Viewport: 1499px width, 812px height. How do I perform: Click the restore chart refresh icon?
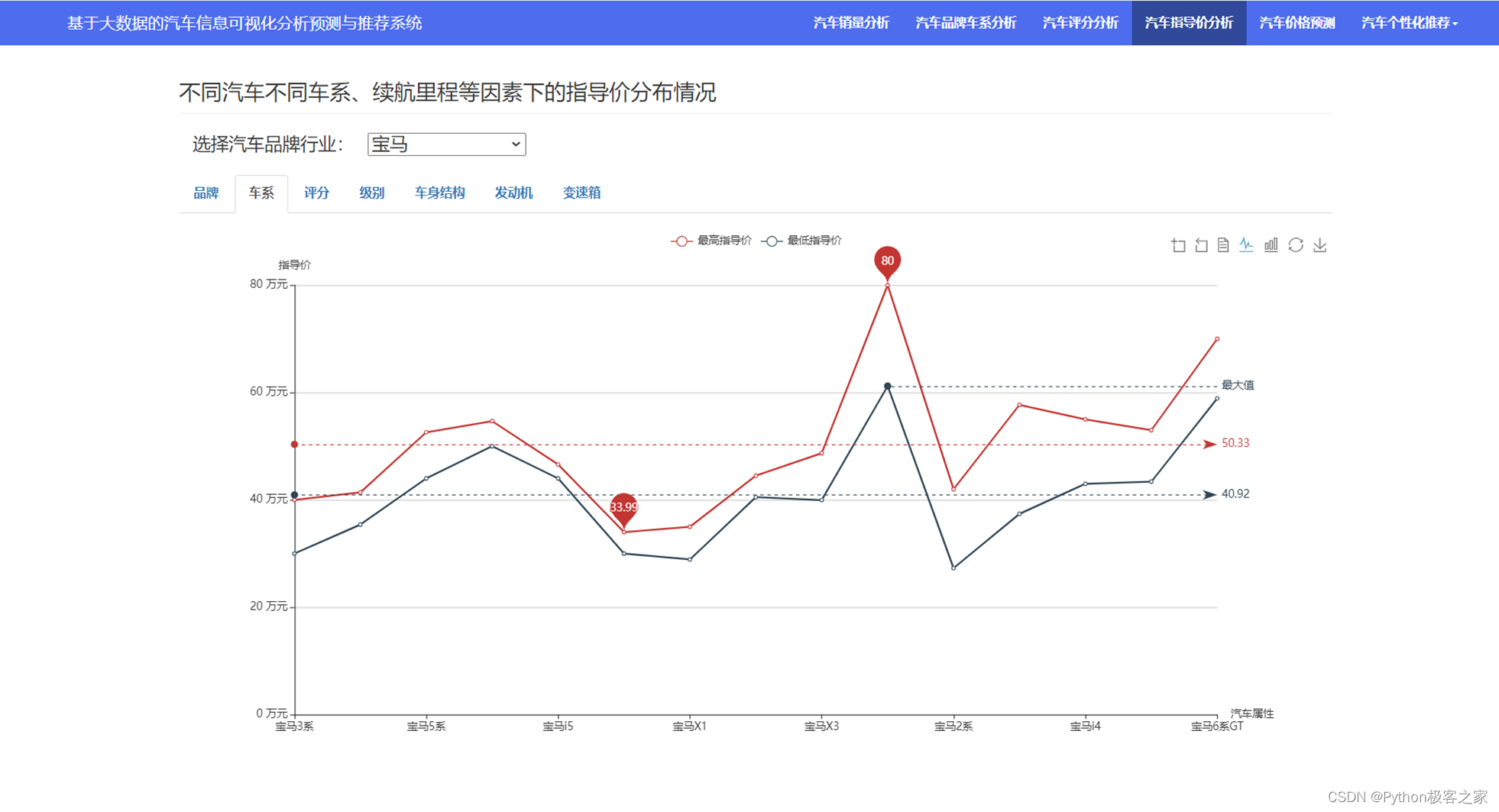click(x=1296, y=245)
